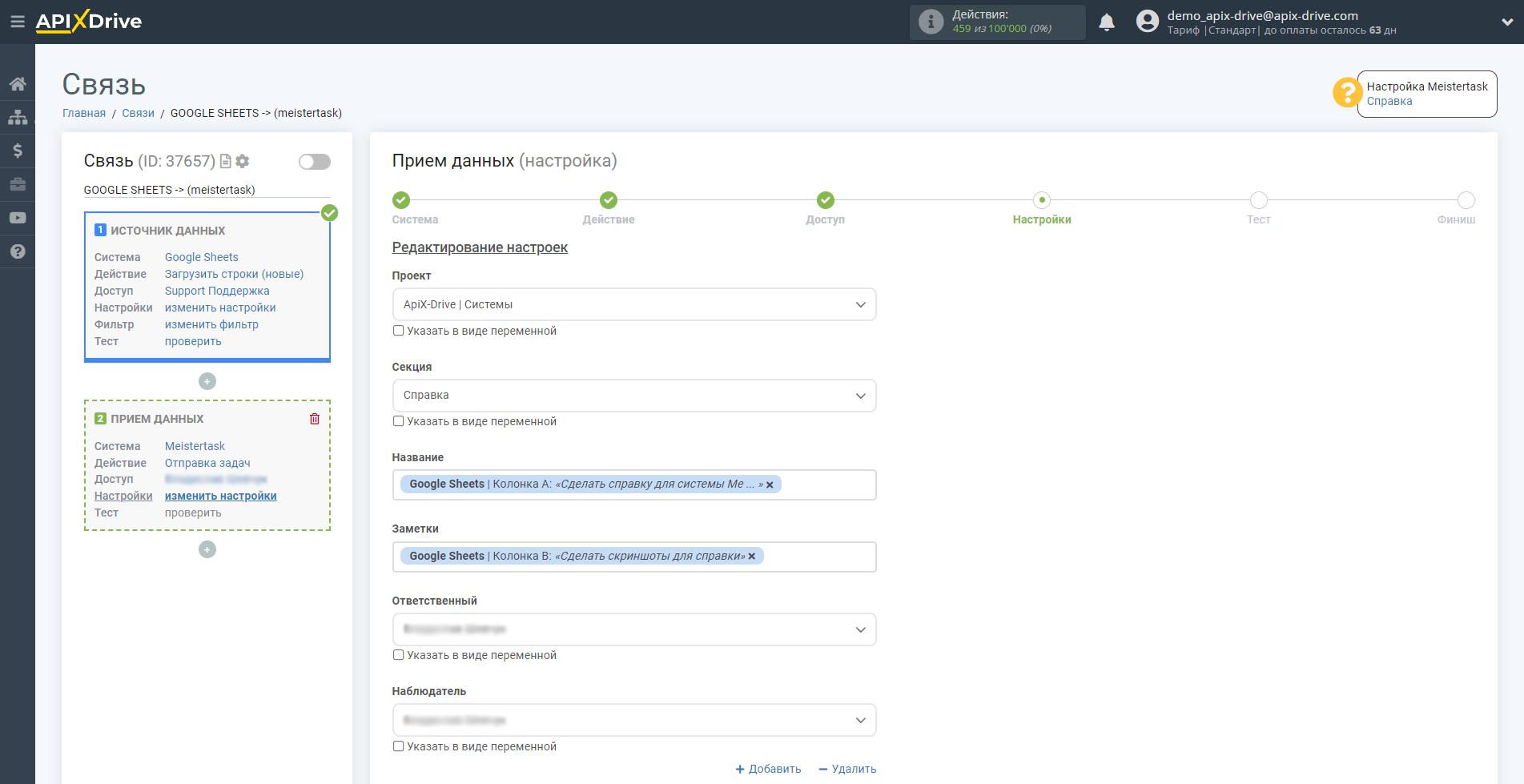
Task: Toggle the connection on/off switch
Action: coord(315,162)
